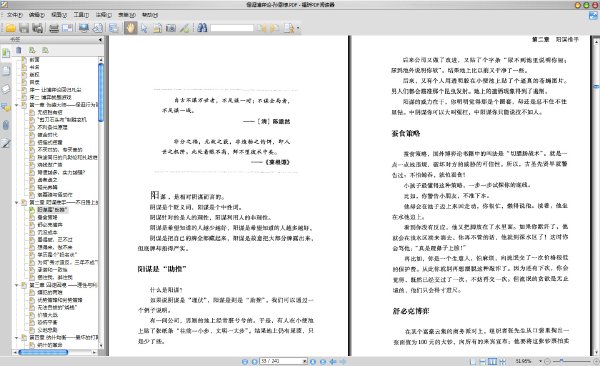600x366 pixels.
Task: Click the previous view blue arrow
Action: click(x=333, y=361)
